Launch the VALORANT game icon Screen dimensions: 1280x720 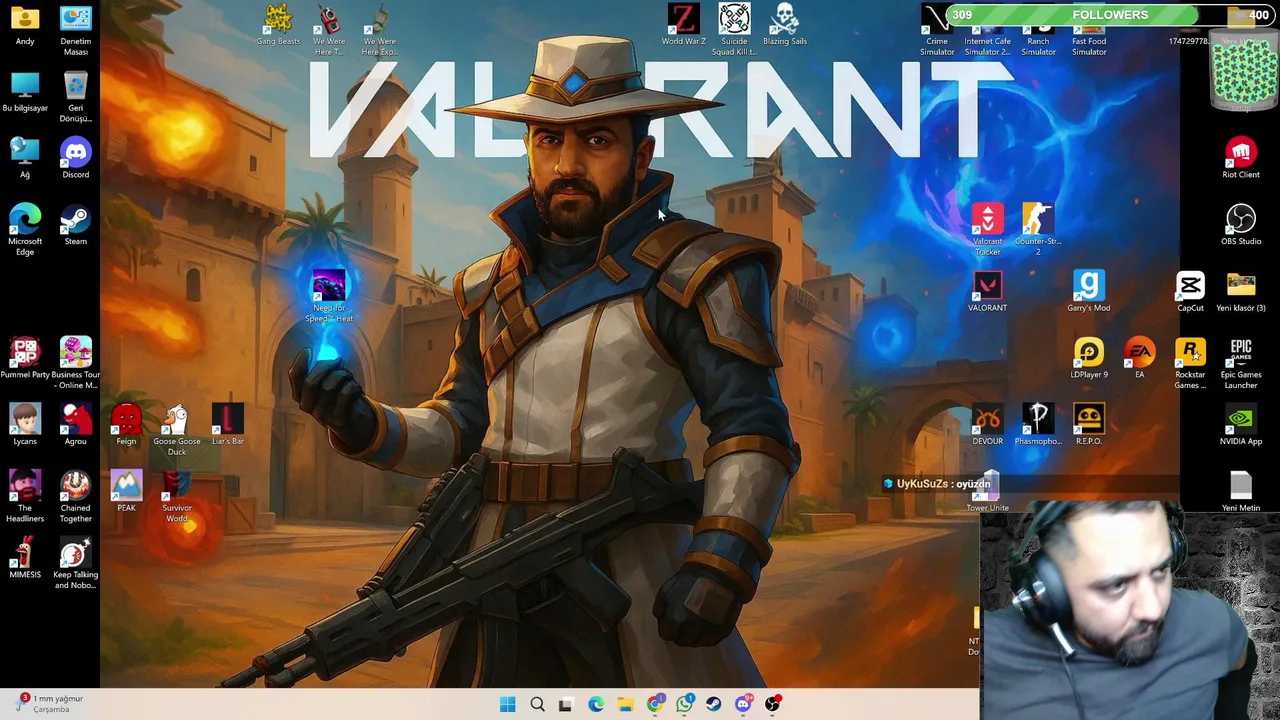tap(987, 293)
